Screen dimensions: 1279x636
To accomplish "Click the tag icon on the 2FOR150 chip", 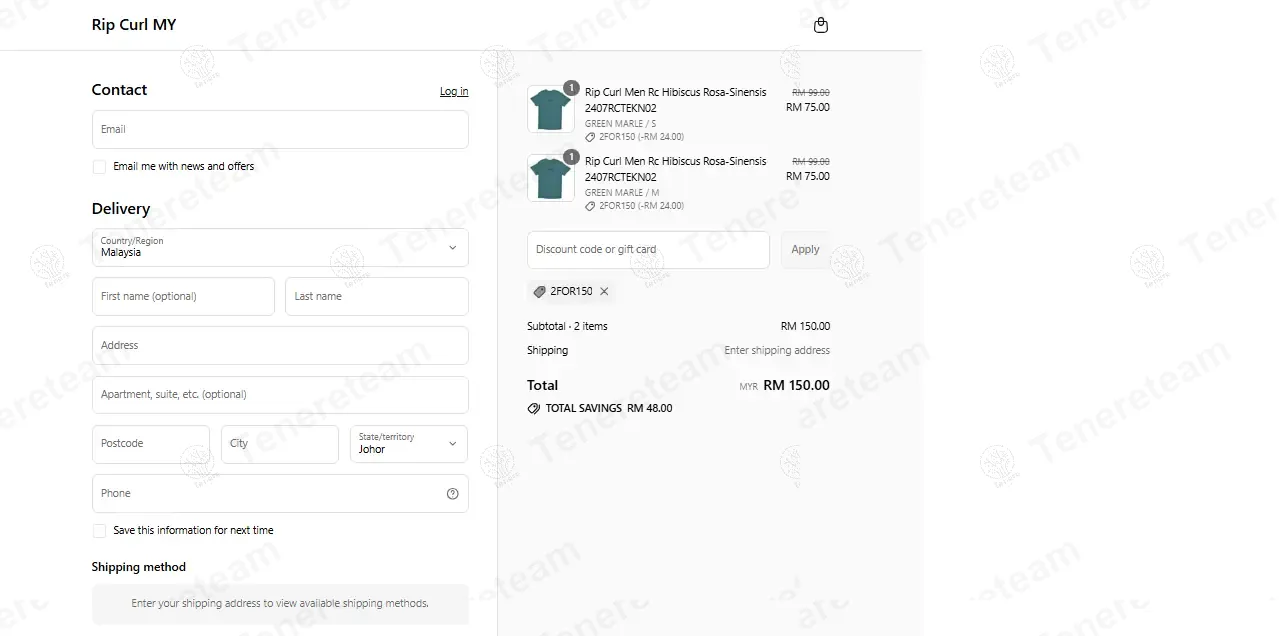I will [540, 292].
